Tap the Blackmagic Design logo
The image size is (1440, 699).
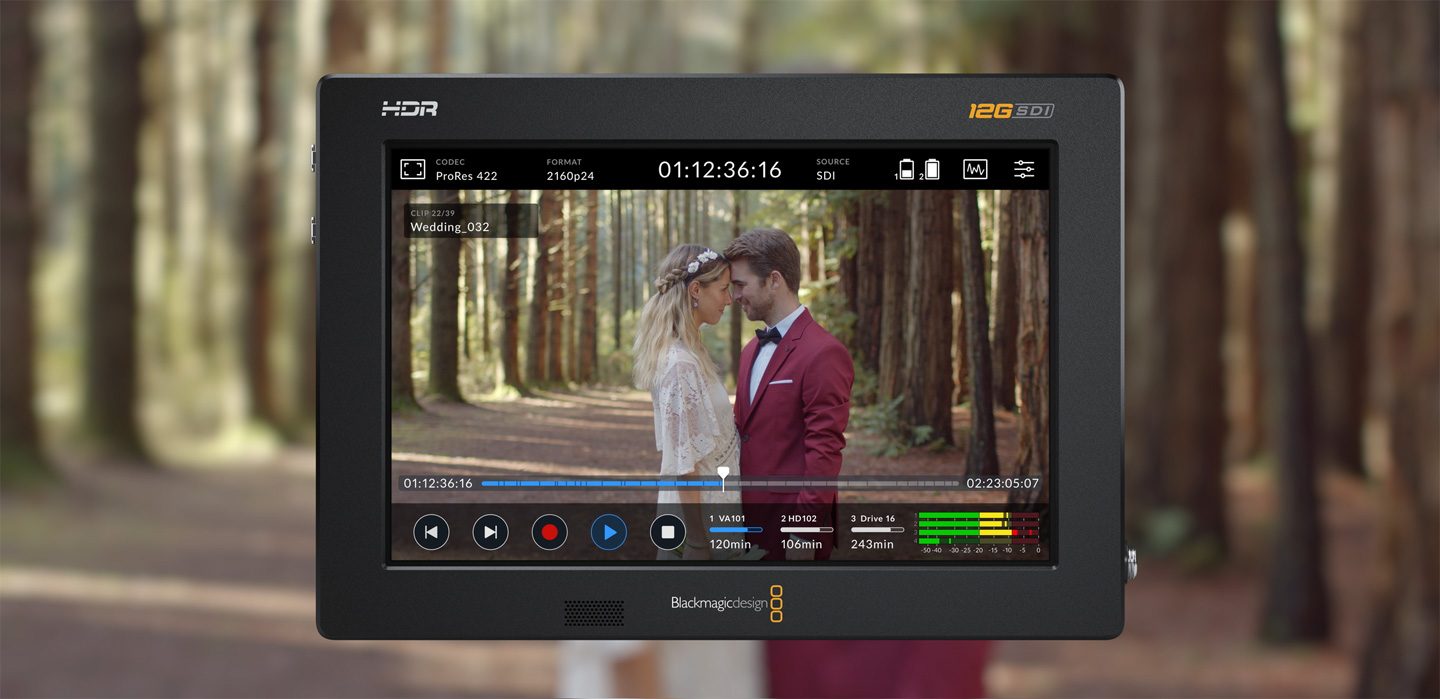[720, 601]
